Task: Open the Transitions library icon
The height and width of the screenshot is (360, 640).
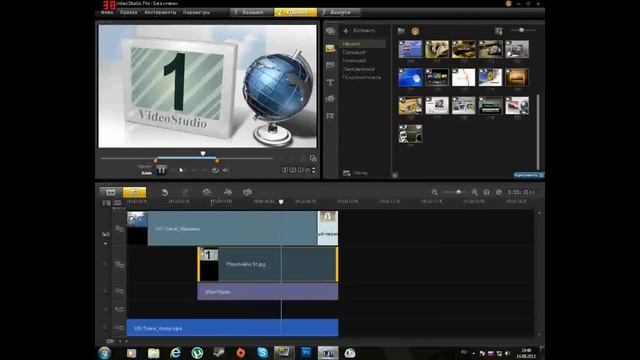Action: coord(330,65)
